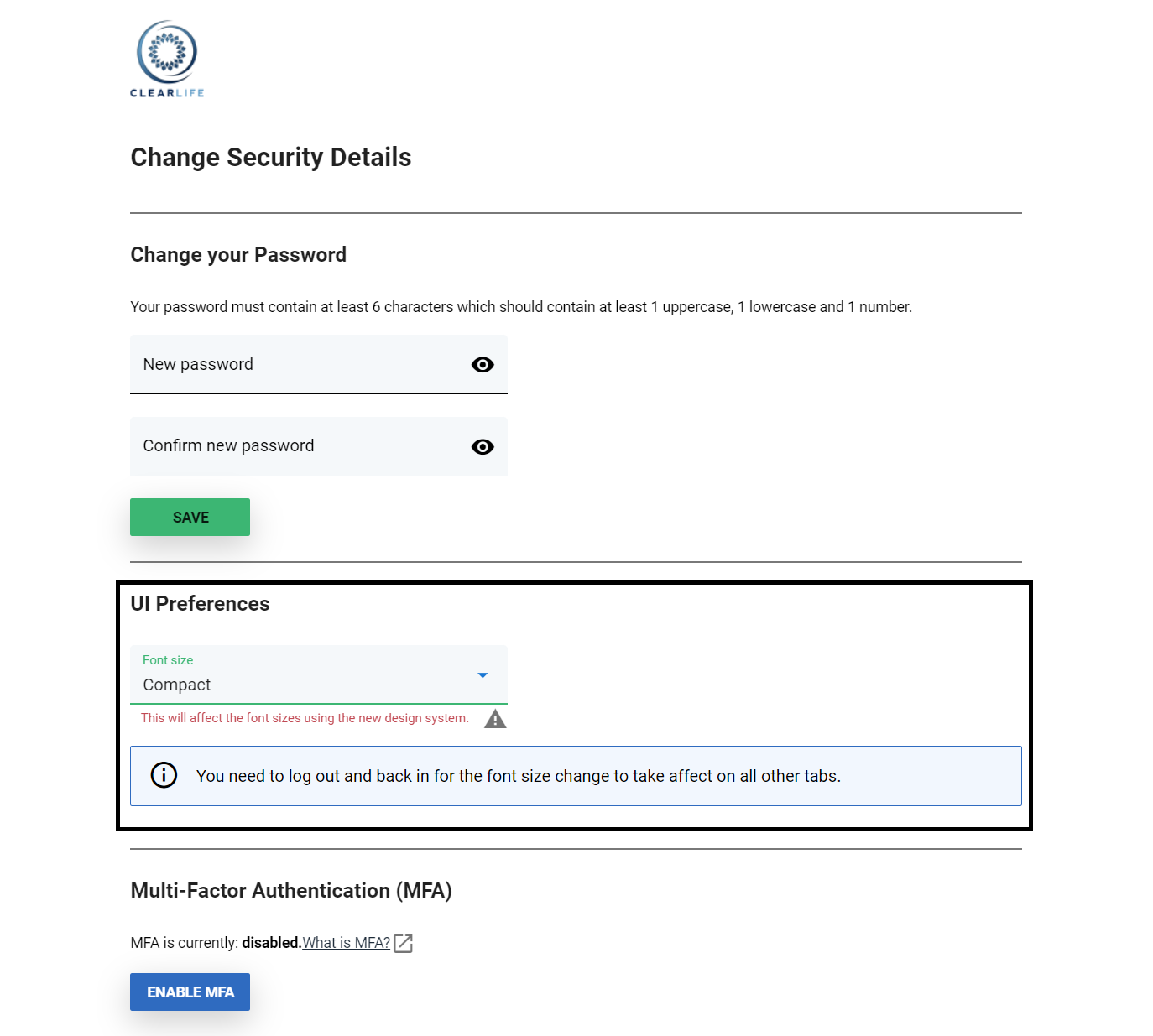Click the red font size warning text
This screenshot has width=1153, height=1036.
tap(305, 718)
